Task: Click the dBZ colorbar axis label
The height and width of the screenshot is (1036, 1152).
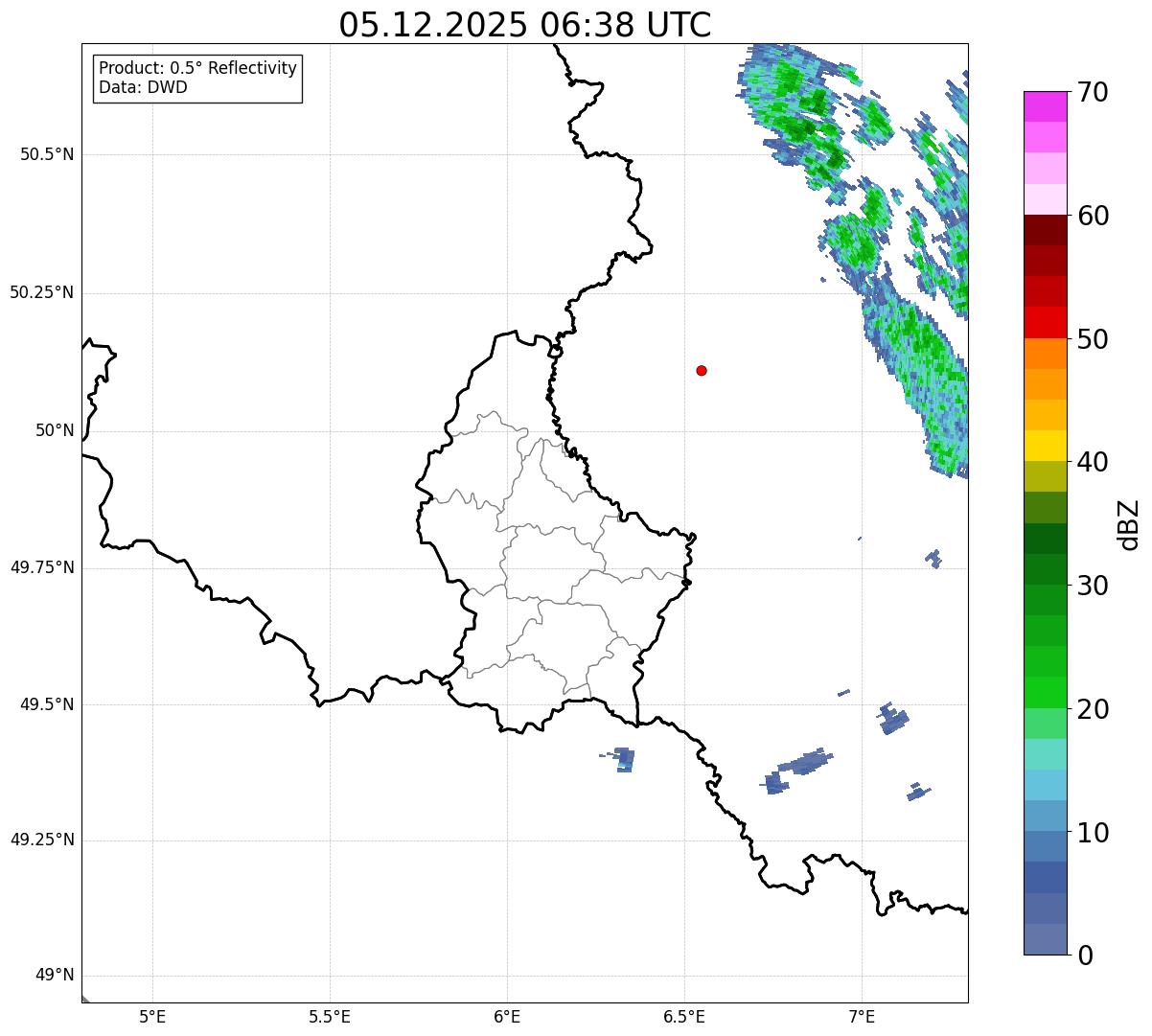Action: tap(1130, 524)
